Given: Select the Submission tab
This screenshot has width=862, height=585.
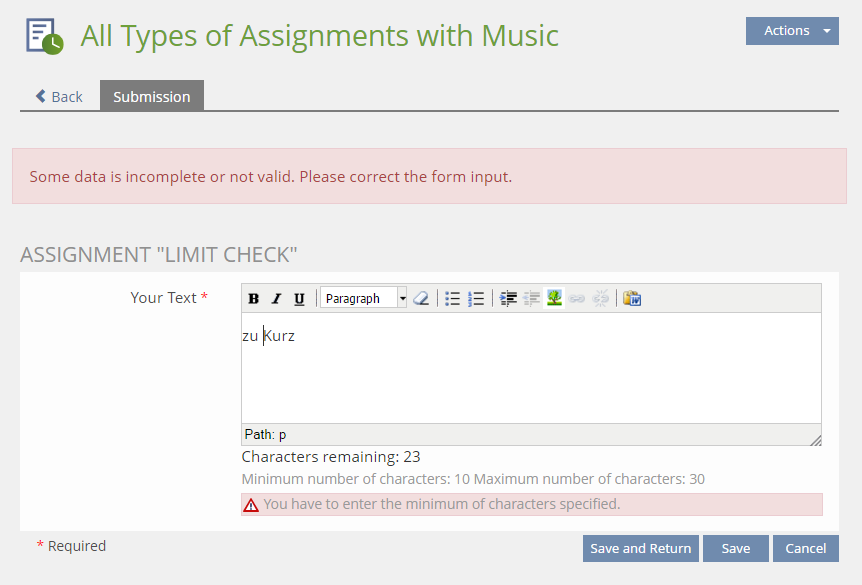Looking at the screenshot, I should tap(152, 97).
